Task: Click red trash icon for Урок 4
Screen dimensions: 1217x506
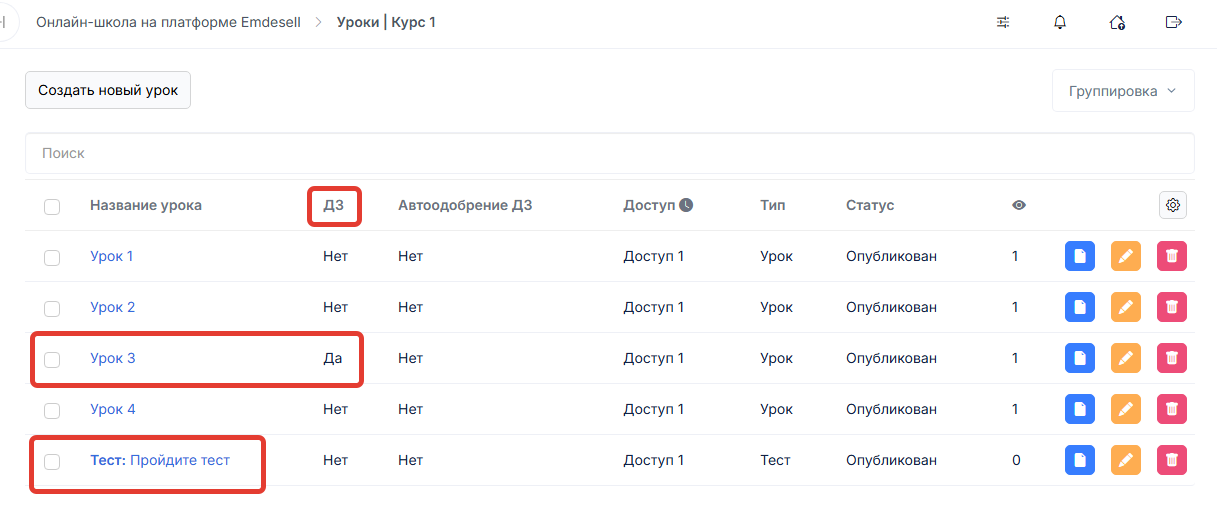Action: click(x=1172, y=409)
